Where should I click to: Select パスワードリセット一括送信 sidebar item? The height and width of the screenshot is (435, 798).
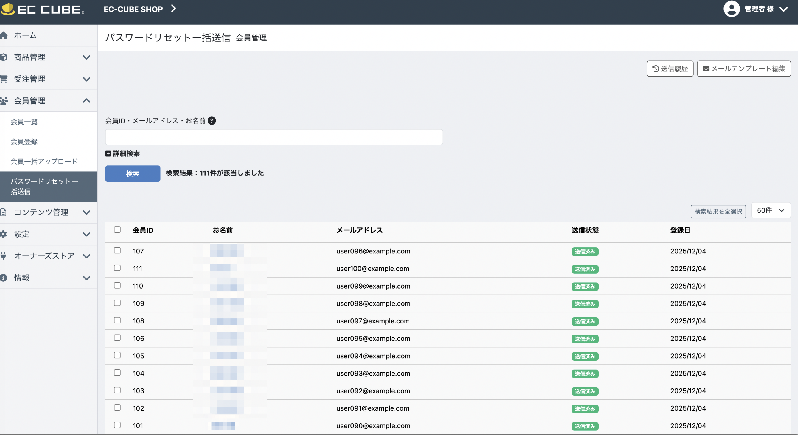tap(48, 186)
